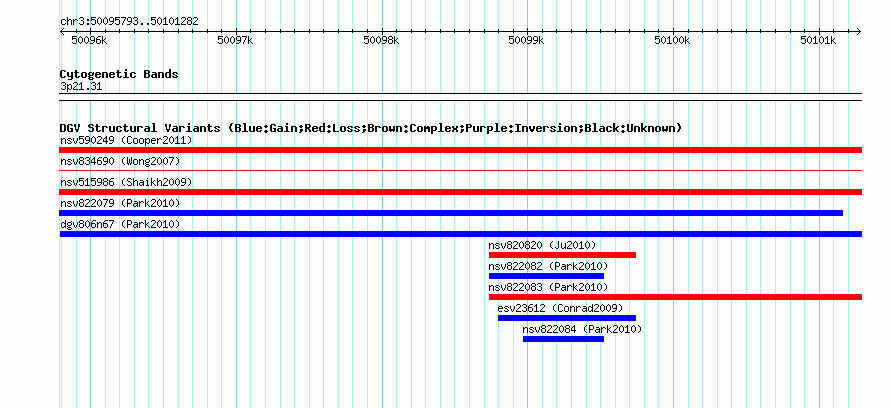Click the nsv822079 (Park2010) label

[120, 203]
